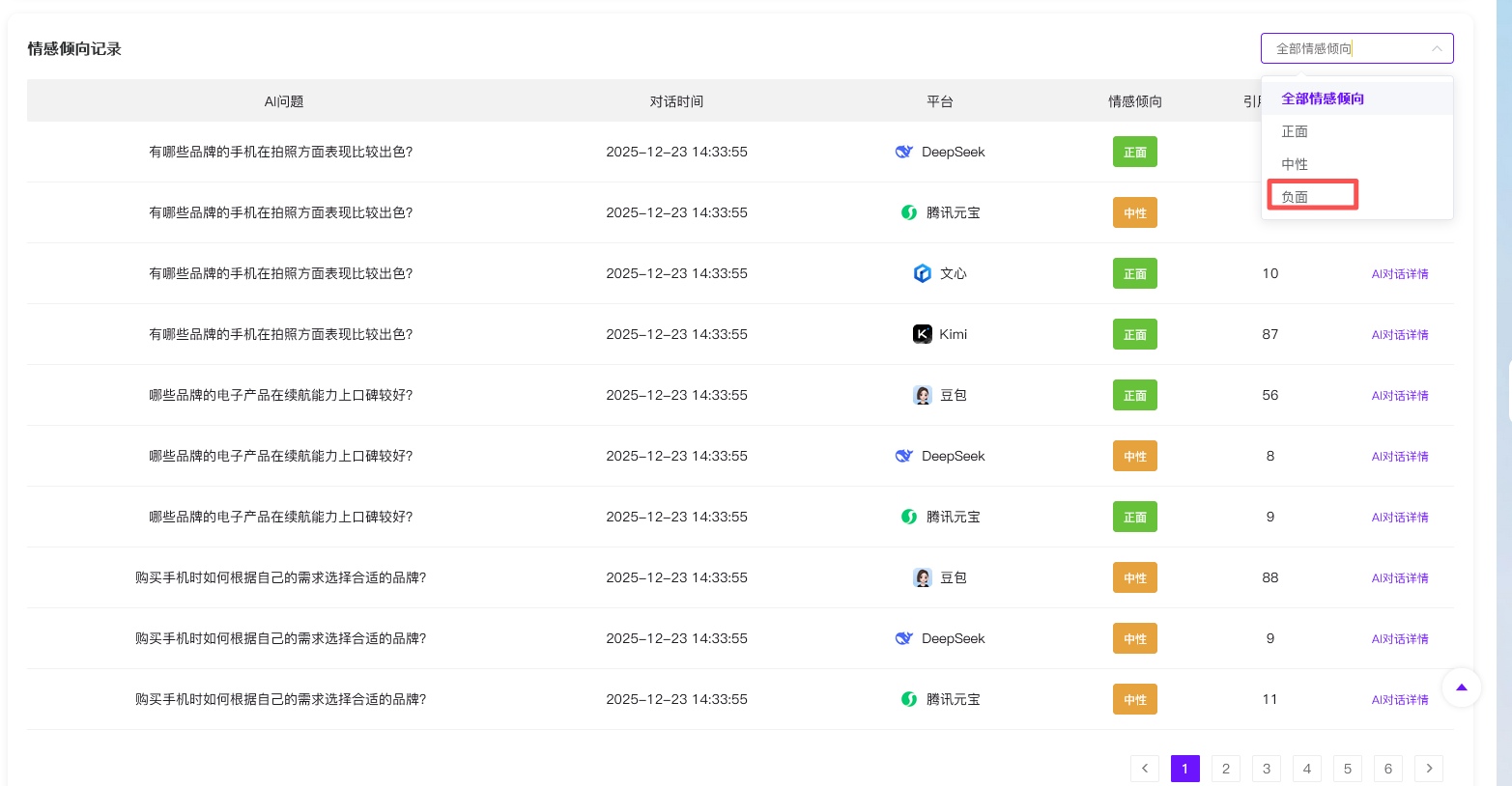Click the 豆包 avatar icon in fifth row

click(x=923, y=395)
